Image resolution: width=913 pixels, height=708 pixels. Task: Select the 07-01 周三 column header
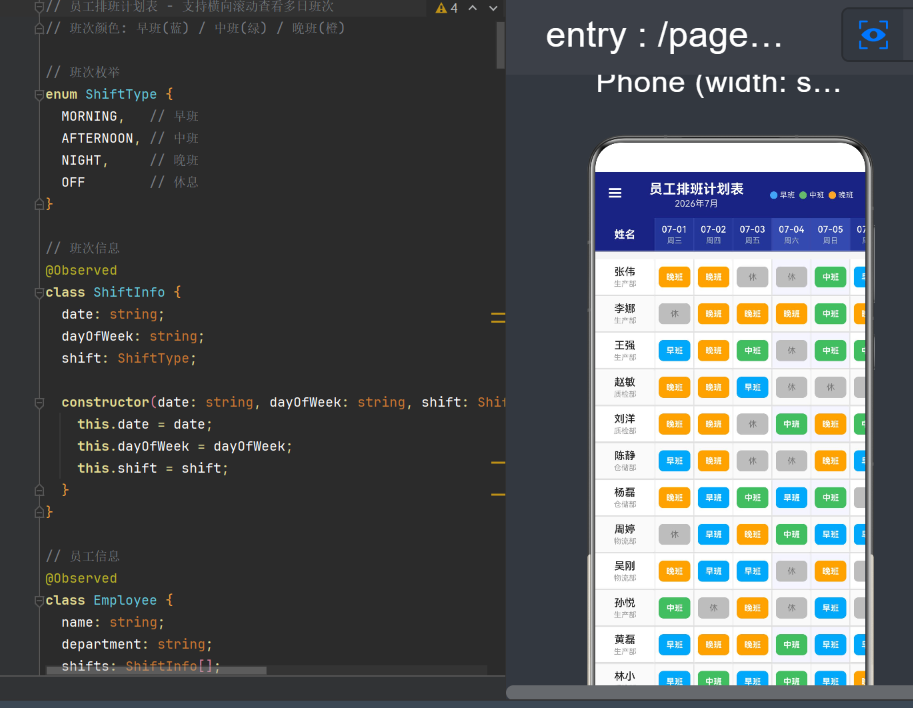(674, 235)
